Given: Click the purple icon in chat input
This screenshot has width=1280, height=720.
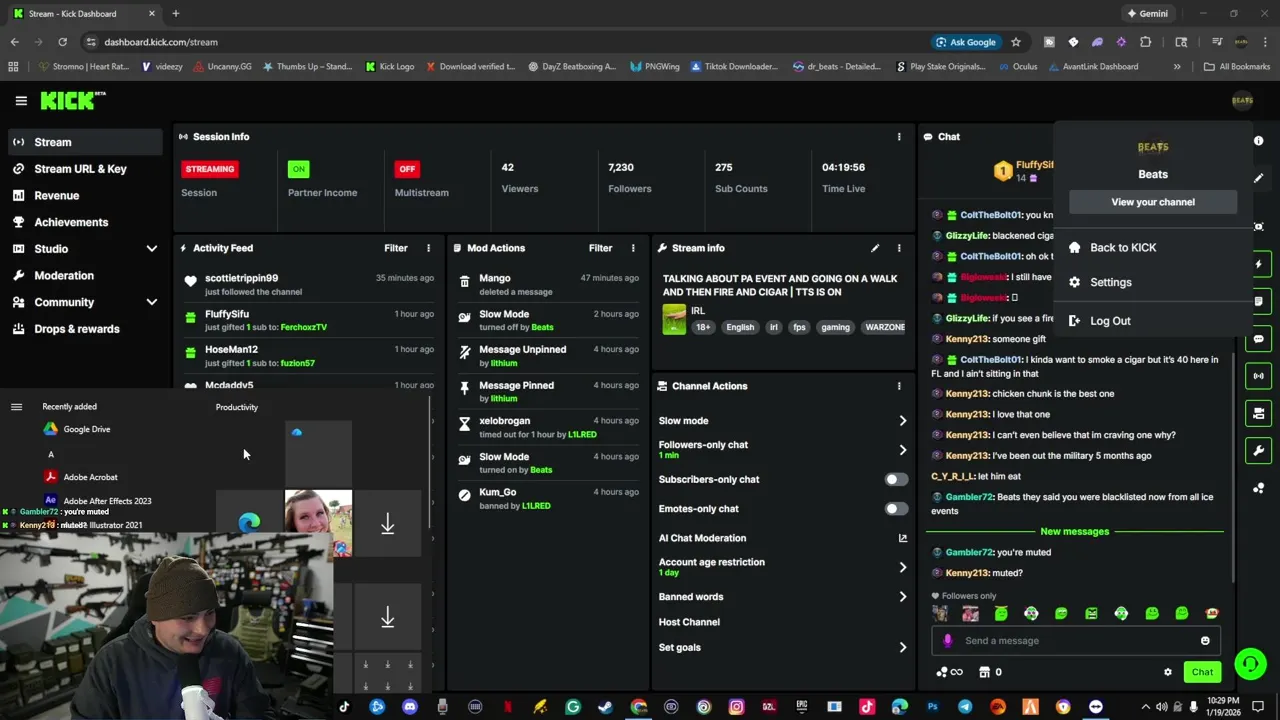Looking at the screenshot, I should coord(948,641).
